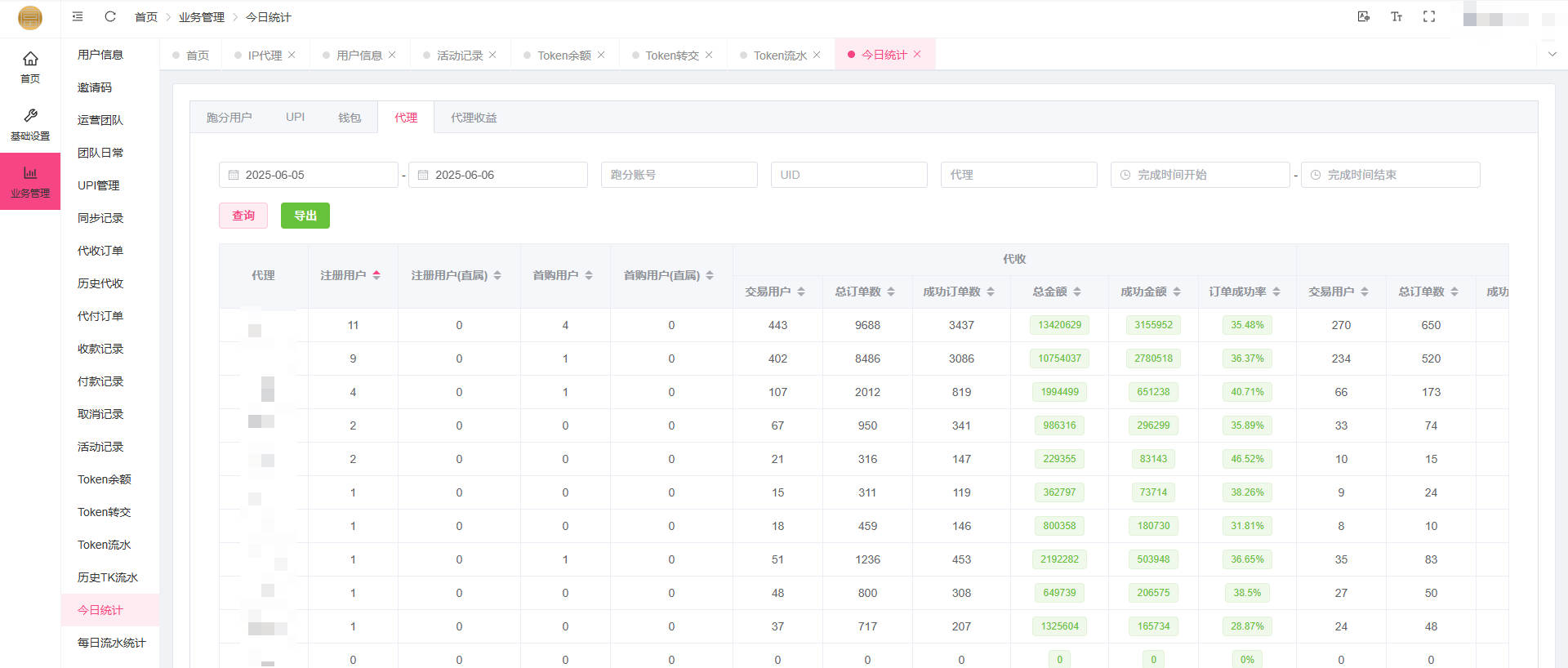Sort by first 总订单数 column arrows
Image resolution: width=1568 pixels, height=668 pixels.
click(891, 292)
